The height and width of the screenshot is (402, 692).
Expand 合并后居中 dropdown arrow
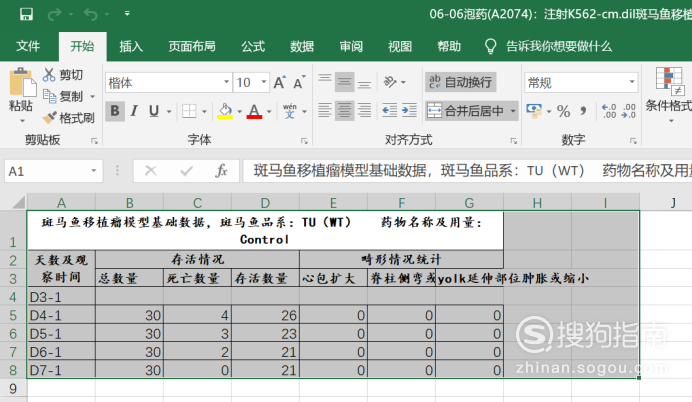pos(513,111)
